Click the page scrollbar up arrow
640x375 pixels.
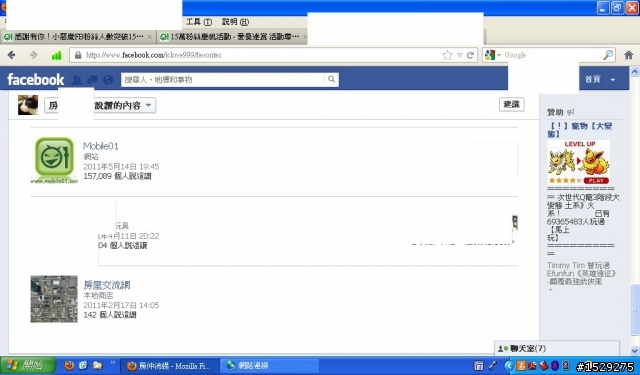point(635,72)
